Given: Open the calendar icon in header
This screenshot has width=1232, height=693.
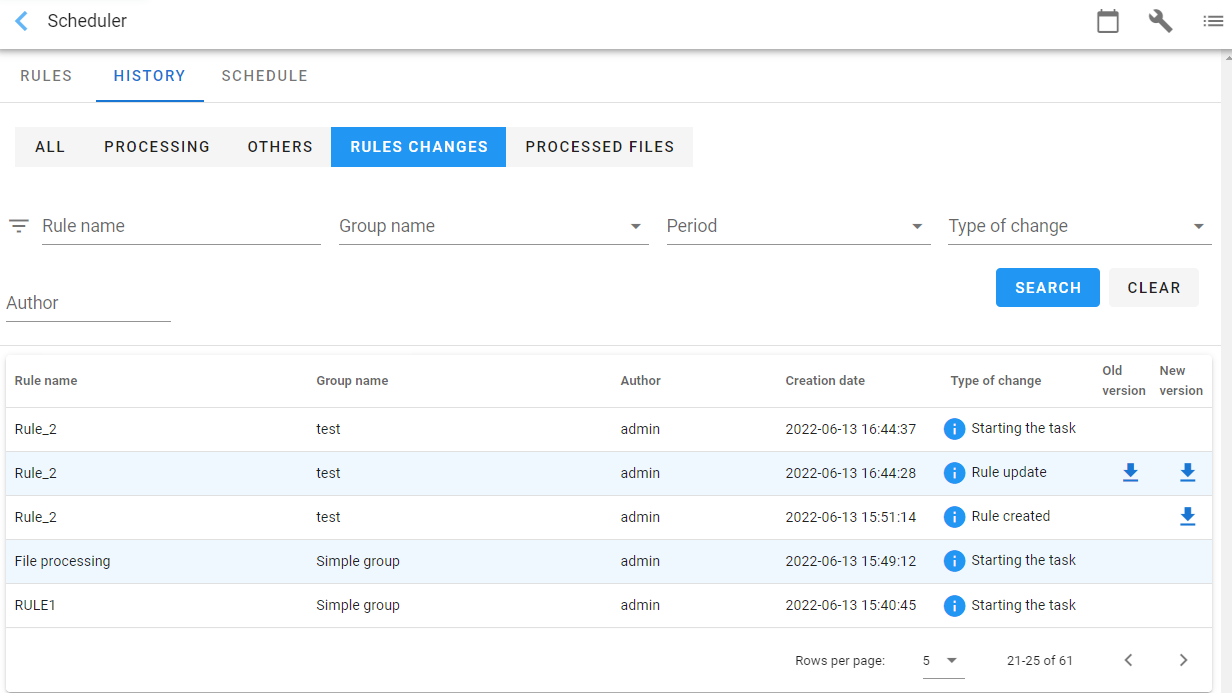Looking at the screenshot, I should (x=1108, y=21).
